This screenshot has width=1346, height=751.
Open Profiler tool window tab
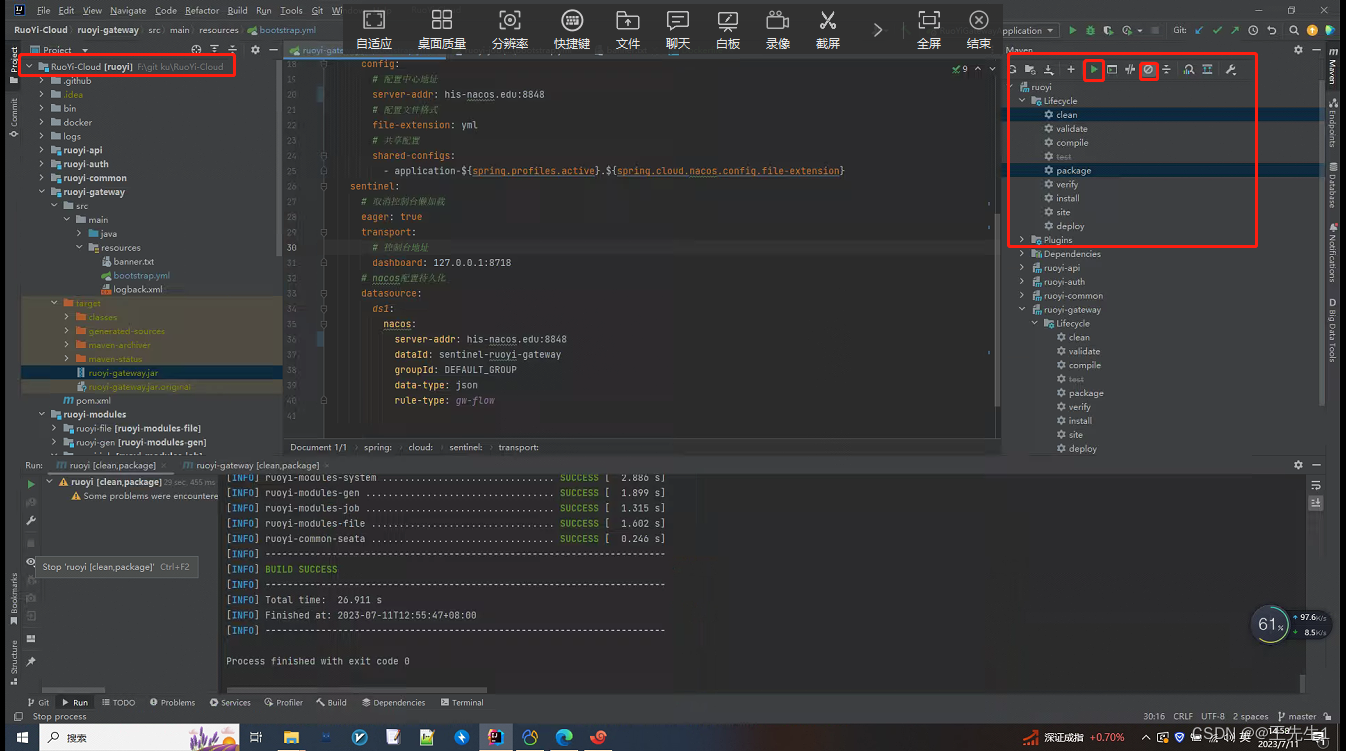[284, 702]
